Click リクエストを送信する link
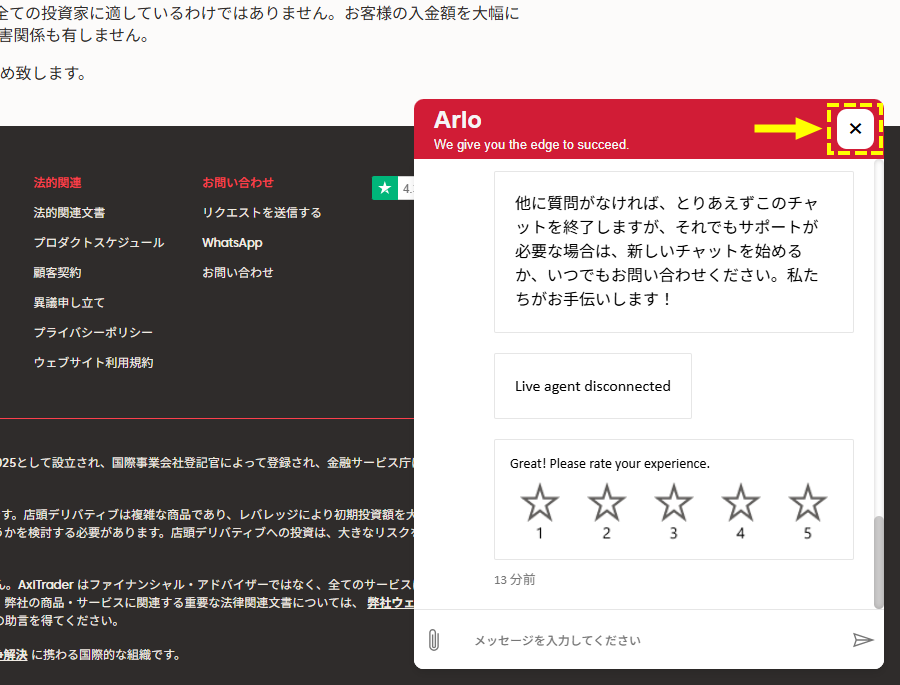The width and height of the screenshot is (900, 685). pyautogui.click(x=262, y=213)
